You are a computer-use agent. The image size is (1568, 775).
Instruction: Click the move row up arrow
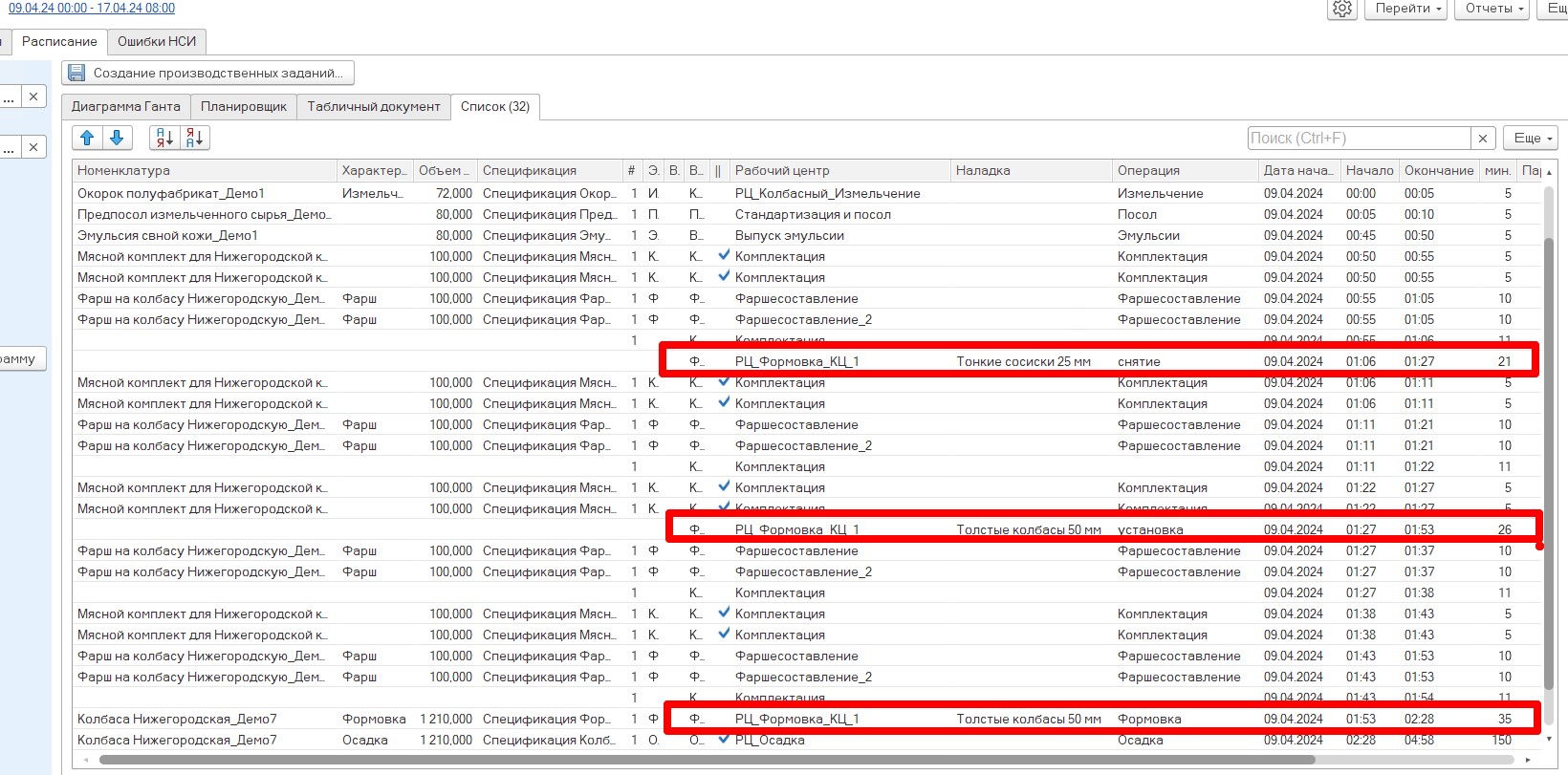point(87,138)
